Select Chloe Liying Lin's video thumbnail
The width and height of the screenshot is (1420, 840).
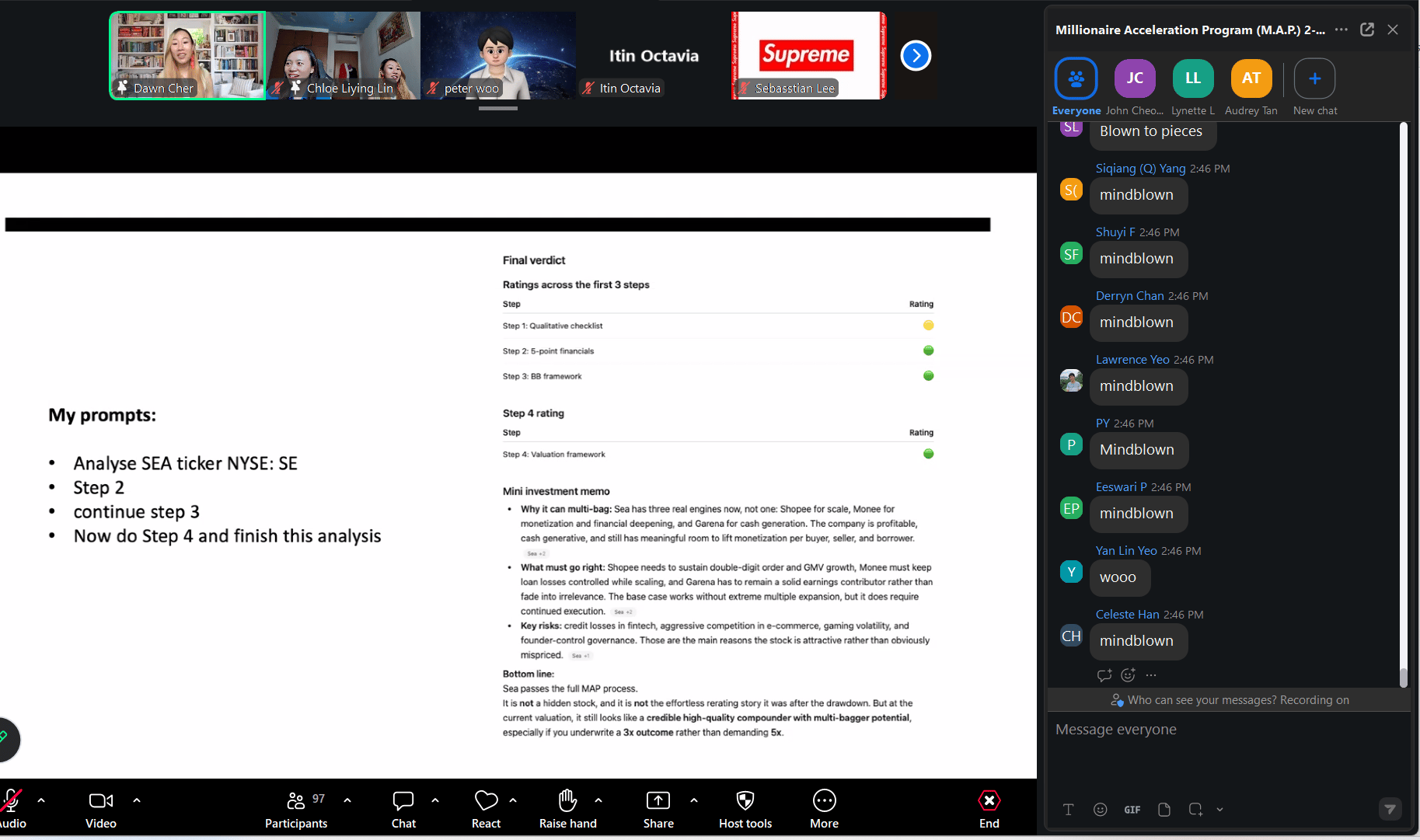tap(343, 55)
